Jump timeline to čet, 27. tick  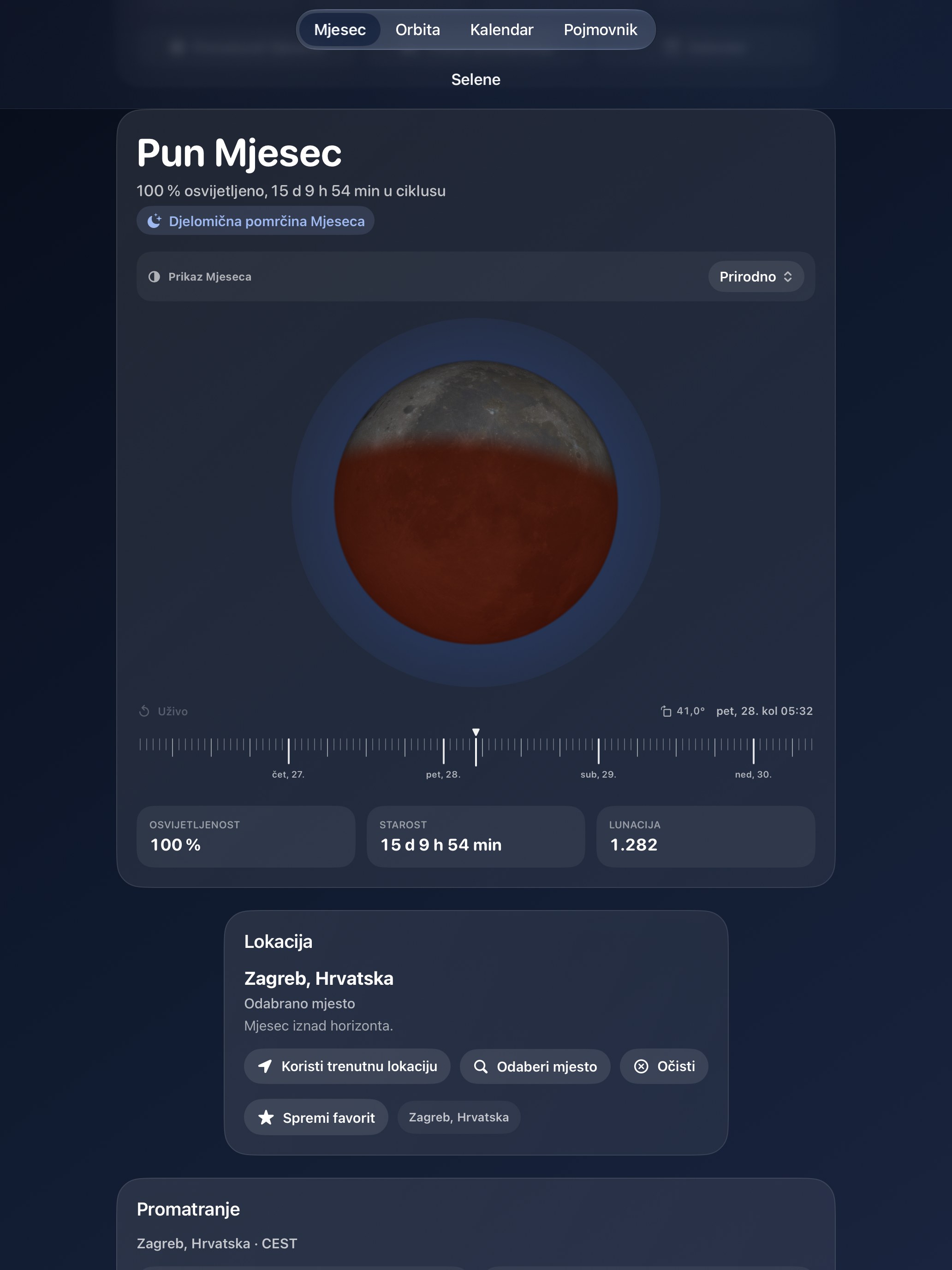(288, 751)
